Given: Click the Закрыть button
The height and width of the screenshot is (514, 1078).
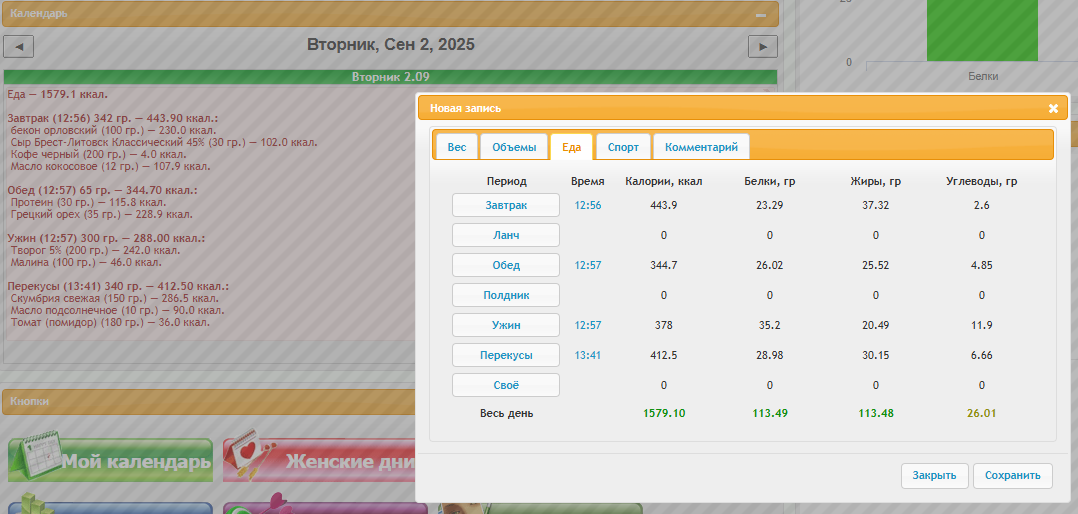Looking at the screenshot, I should (934, 476).
